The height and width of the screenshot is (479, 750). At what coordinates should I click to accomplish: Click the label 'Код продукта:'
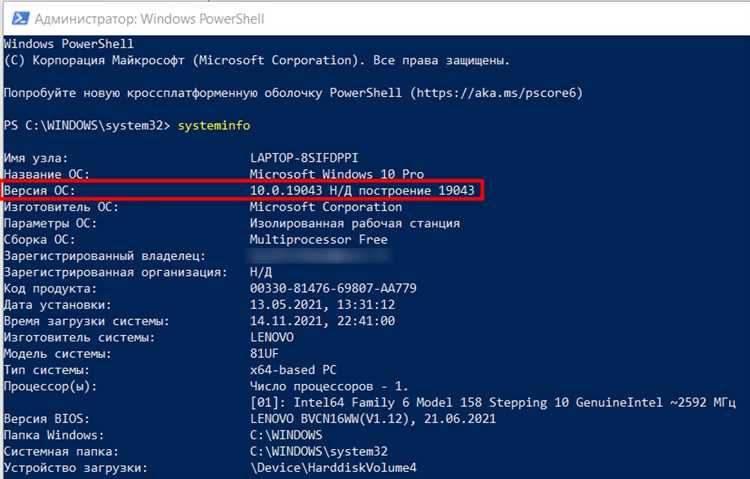click(50, 288)
